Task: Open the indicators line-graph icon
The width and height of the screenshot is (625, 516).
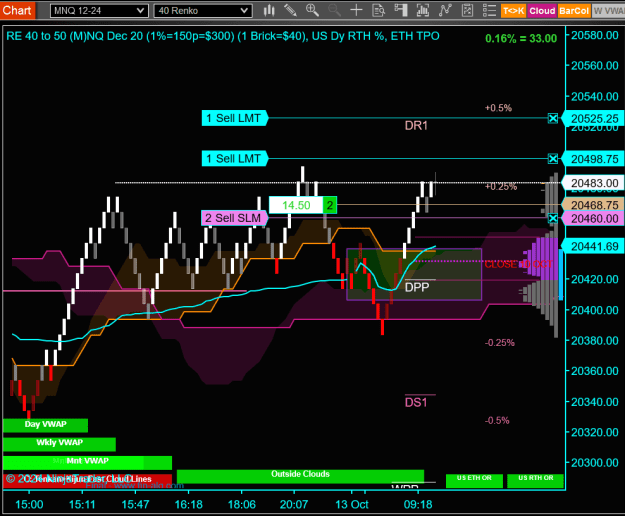Action: click(445, 10)
